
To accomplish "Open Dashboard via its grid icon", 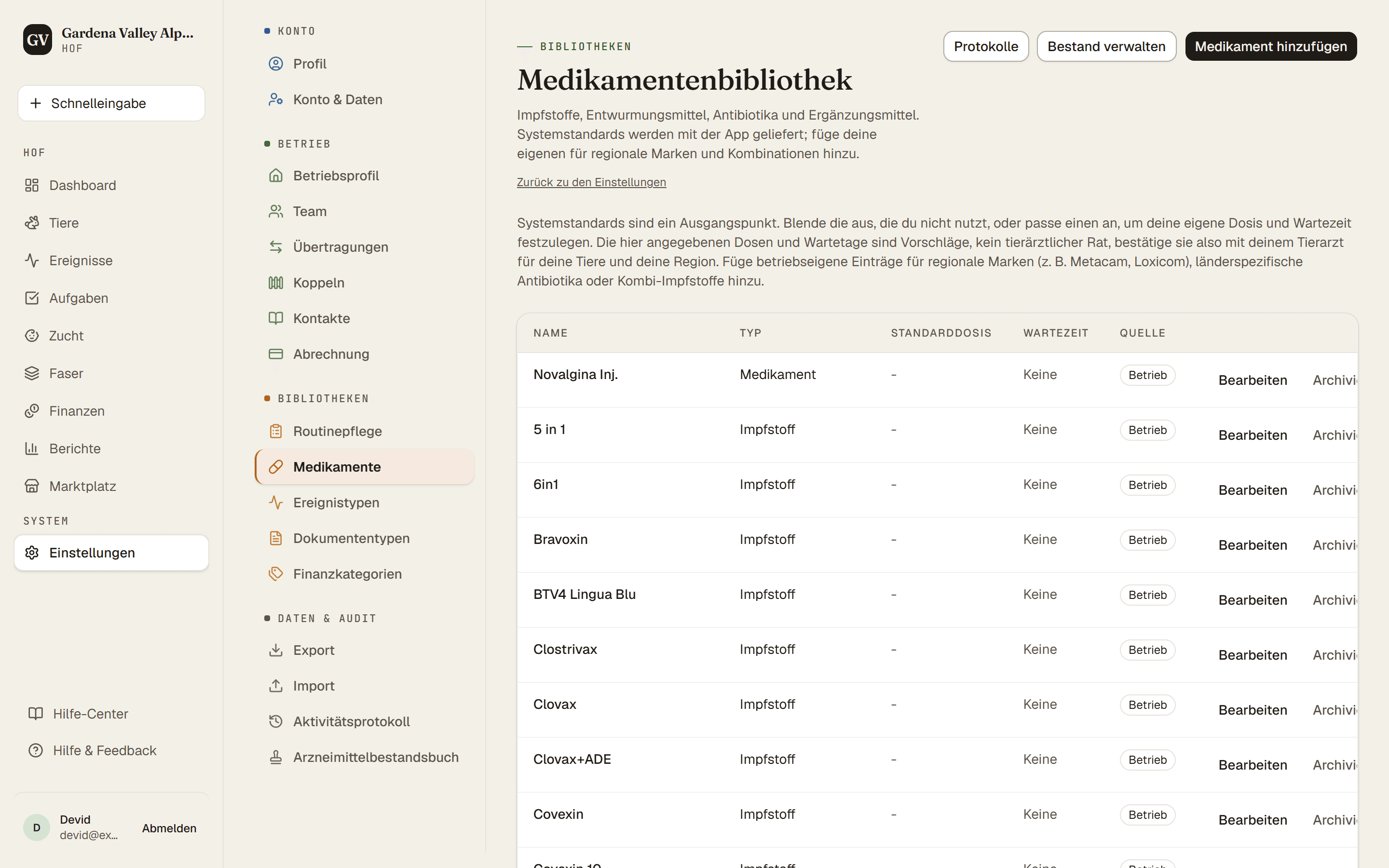I will coord(31,185).
